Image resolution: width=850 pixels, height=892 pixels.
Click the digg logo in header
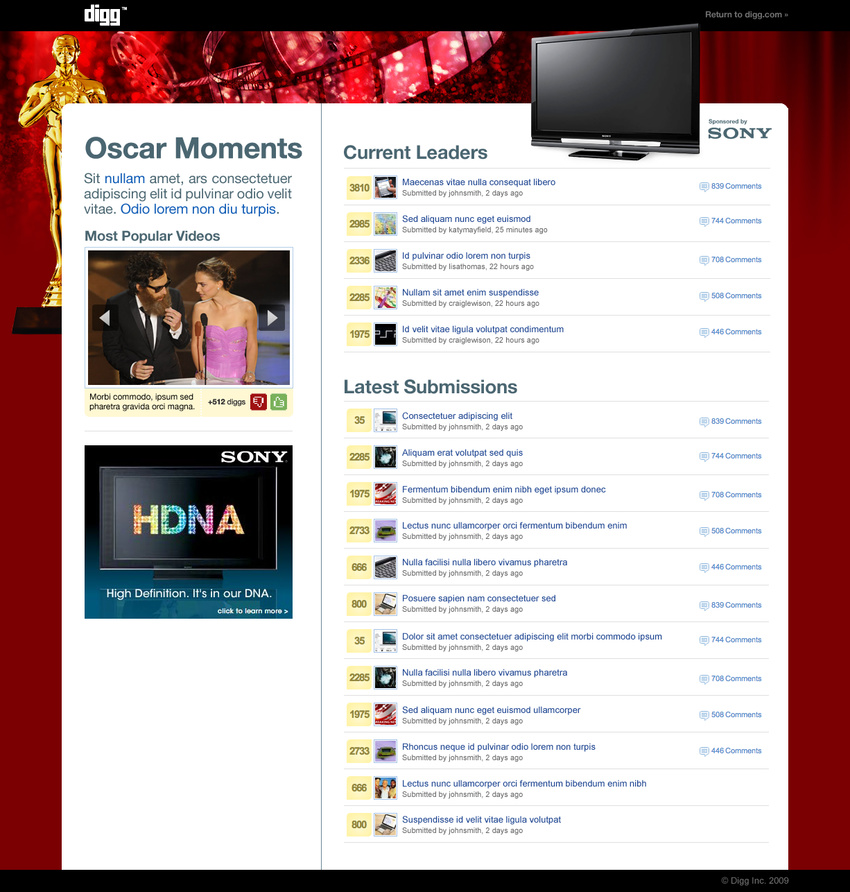(105, 14)
